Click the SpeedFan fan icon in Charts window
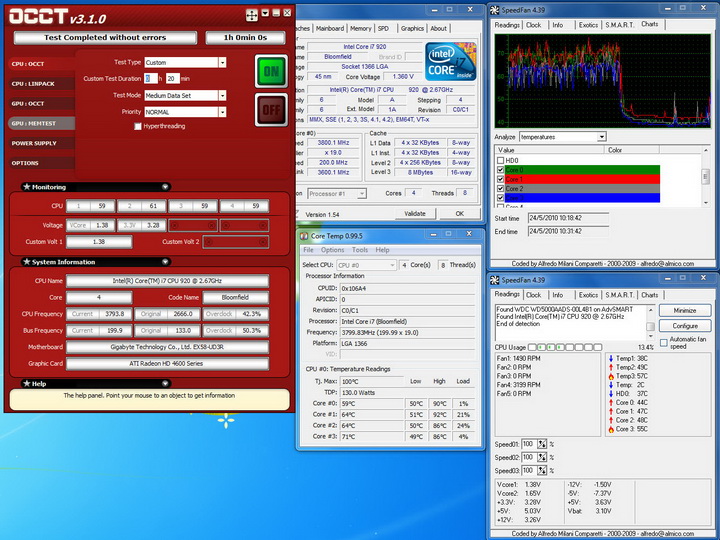Image resolution: width=720 pixels, height=540 pixels. tap(496, 9)
